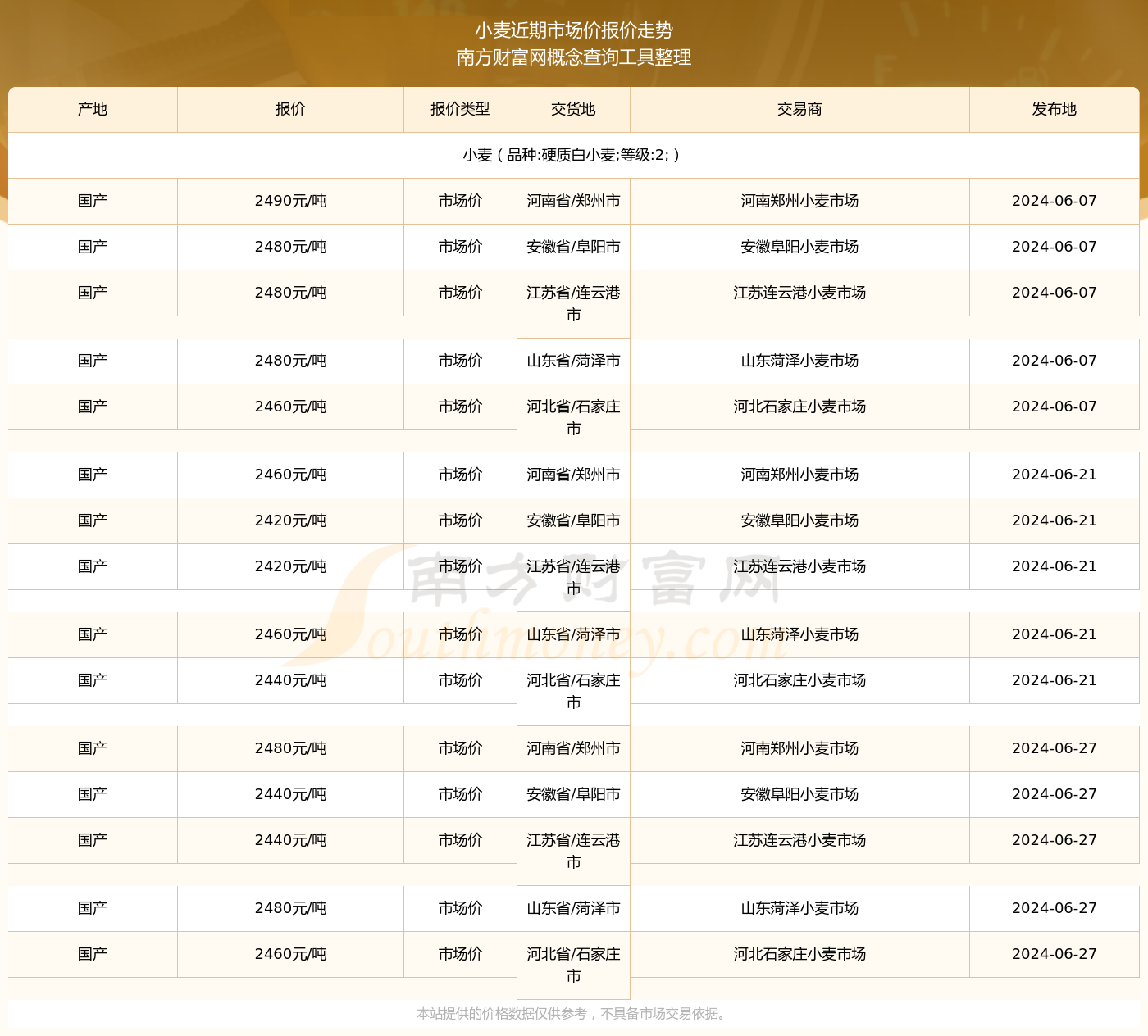Click 2440元/吨 in the 安徽阜阳 2024-06-27 row
This screenshot has height=1036, width=1148.
tap(290, 794)
